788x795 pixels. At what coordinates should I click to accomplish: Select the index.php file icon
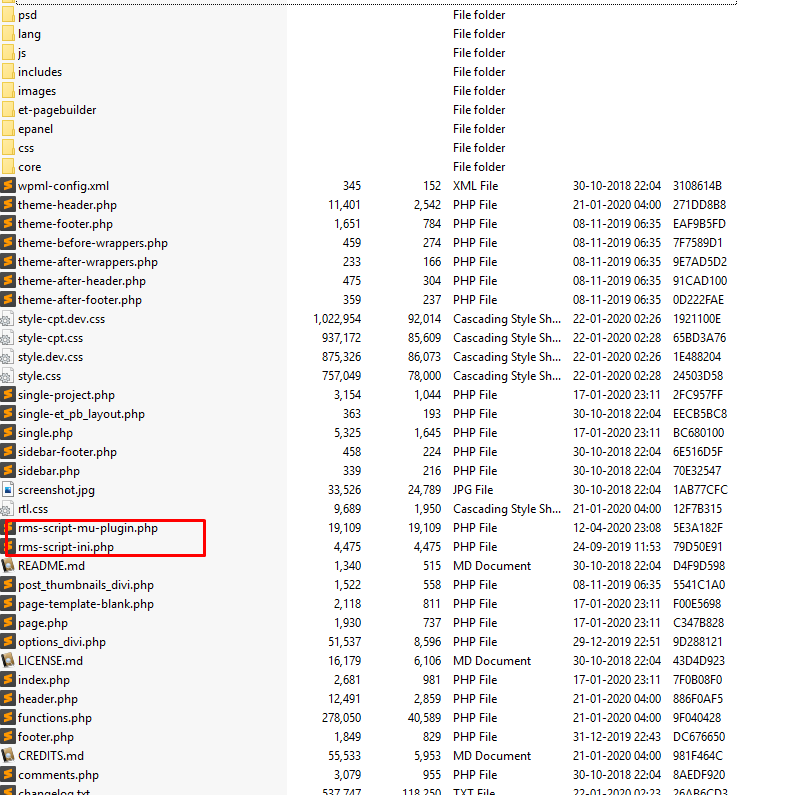click(8, 680)
